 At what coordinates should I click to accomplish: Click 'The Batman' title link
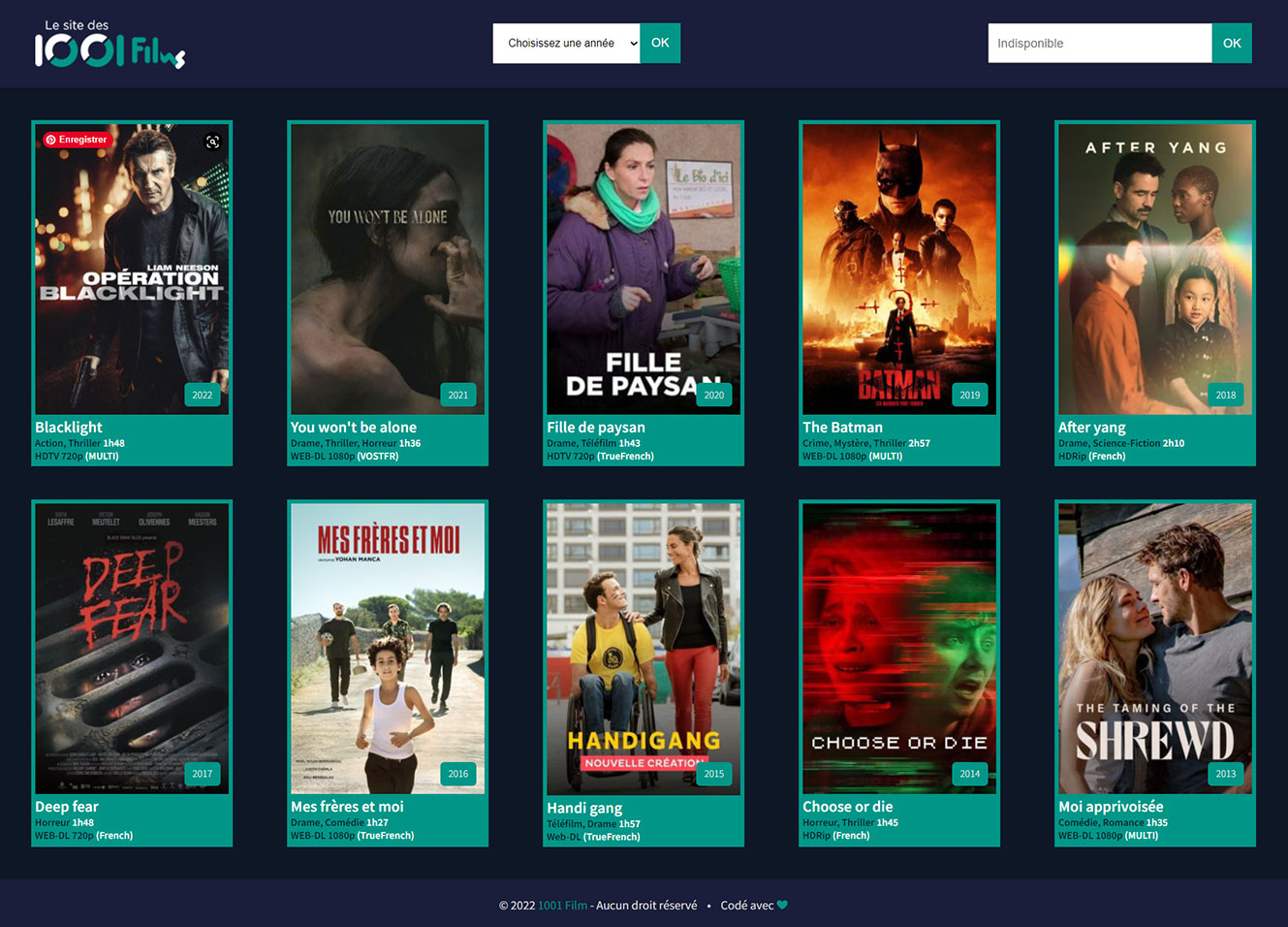click(x=843, y=428)
